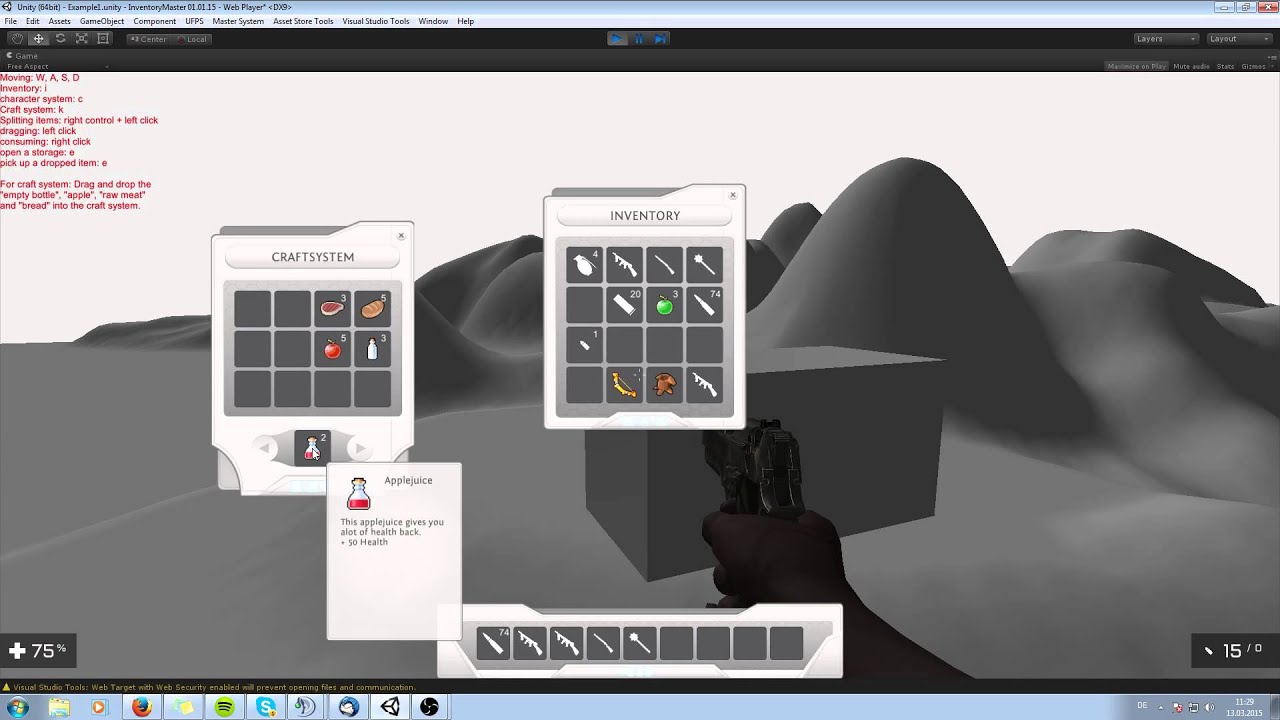Viewport: 1280px width, 720px height.
Task: Show previous craft result with left arrow
Action: coord(264,449)
